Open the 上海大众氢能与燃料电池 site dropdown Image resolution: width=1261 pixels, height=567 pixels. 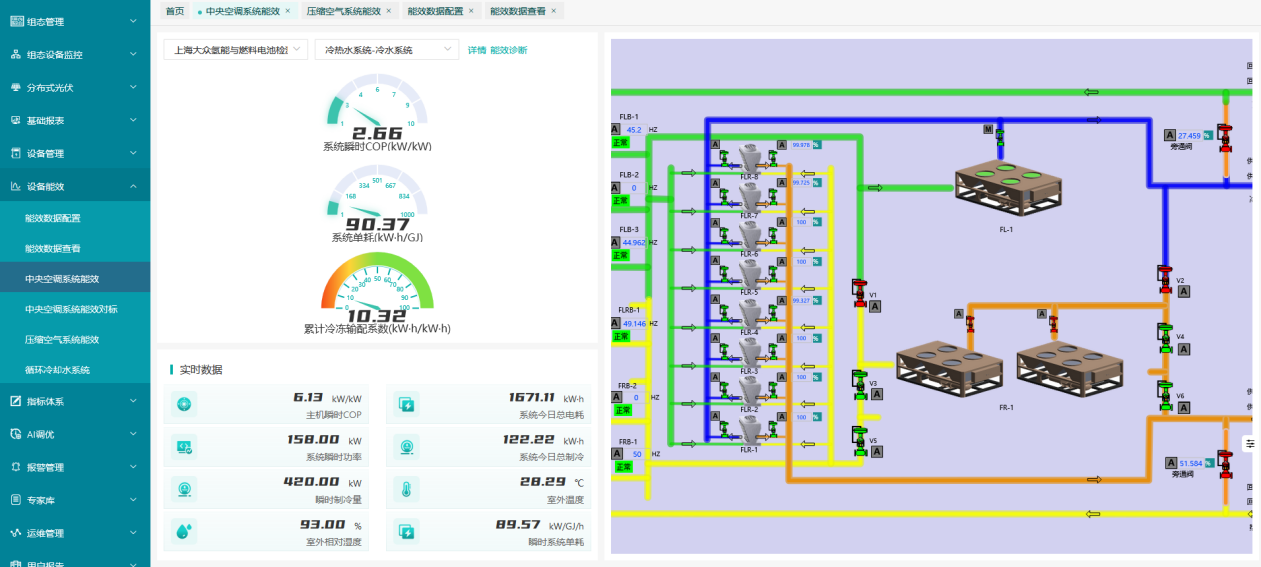[236, 49]
